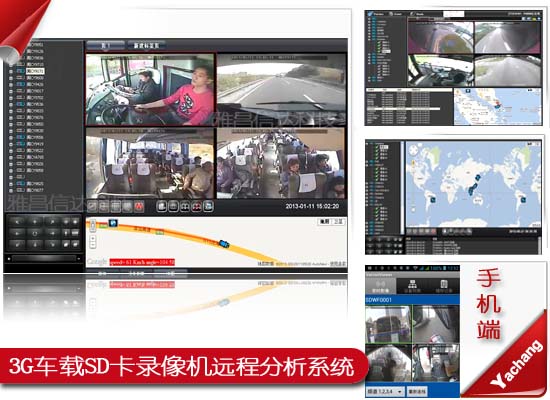550x400 pixels.
Task: Switch route map to satellite view
Action: tap(338, 221)
